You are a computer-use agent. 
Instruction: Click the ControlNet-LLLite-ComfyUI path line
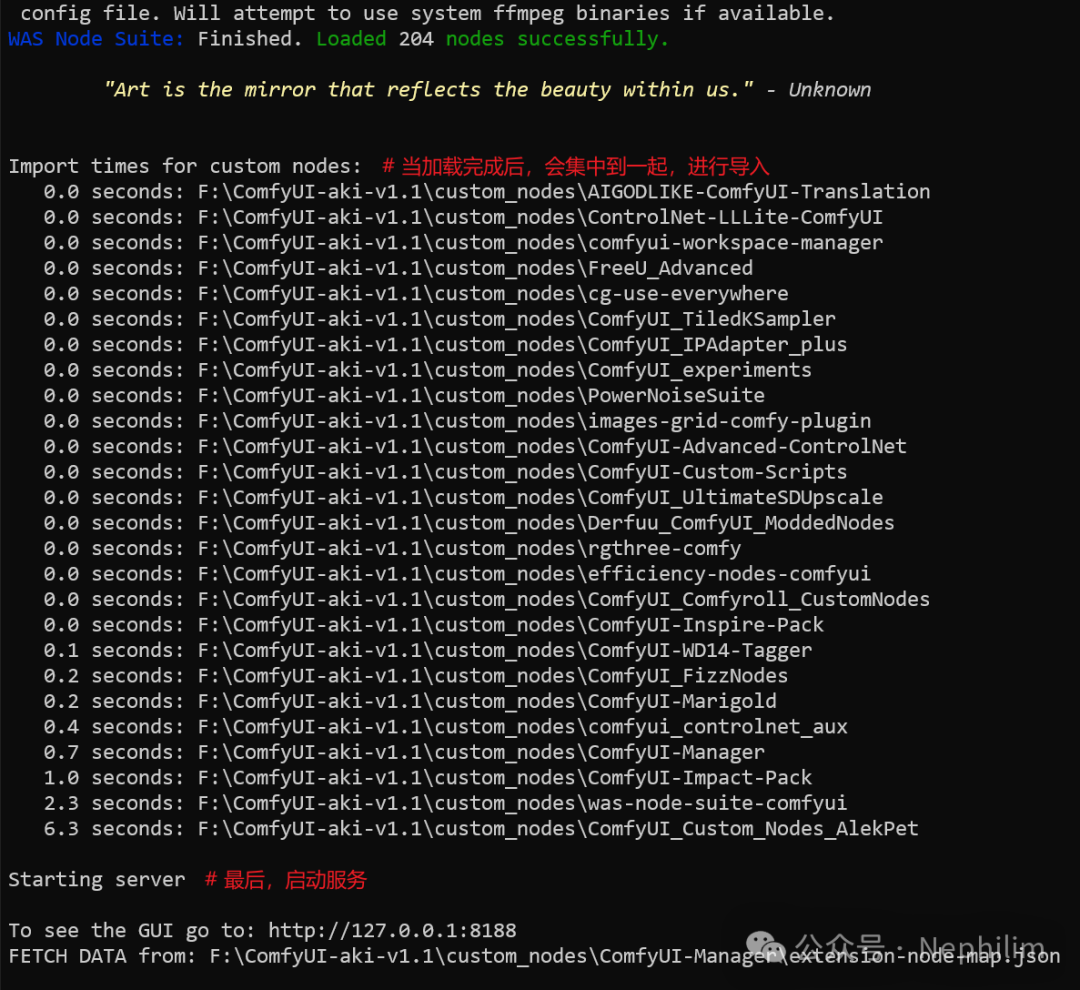463,217
